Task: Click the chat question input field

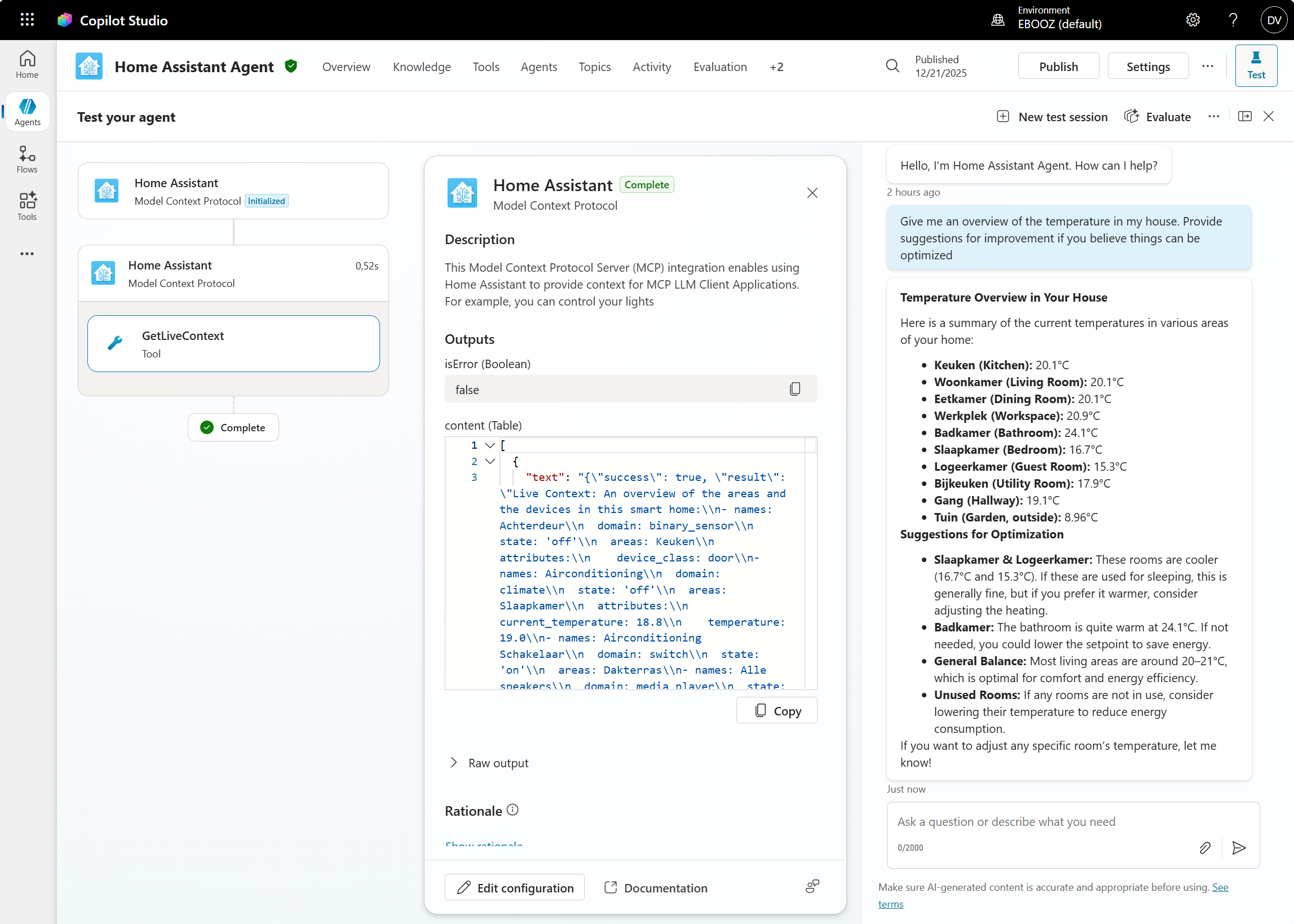Action: click(x=1041, y=821)
